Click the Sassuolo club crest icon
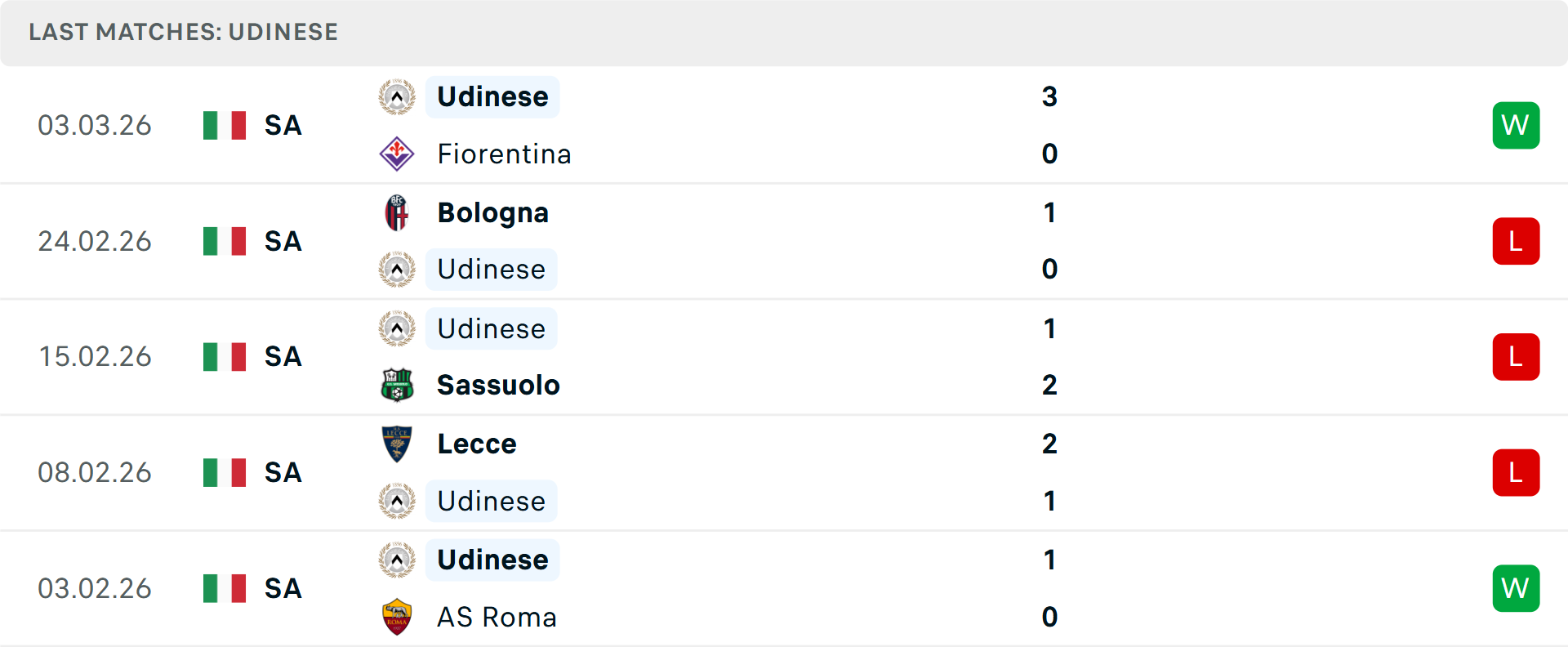The image size is (1568, 647). tap(397, 385)
